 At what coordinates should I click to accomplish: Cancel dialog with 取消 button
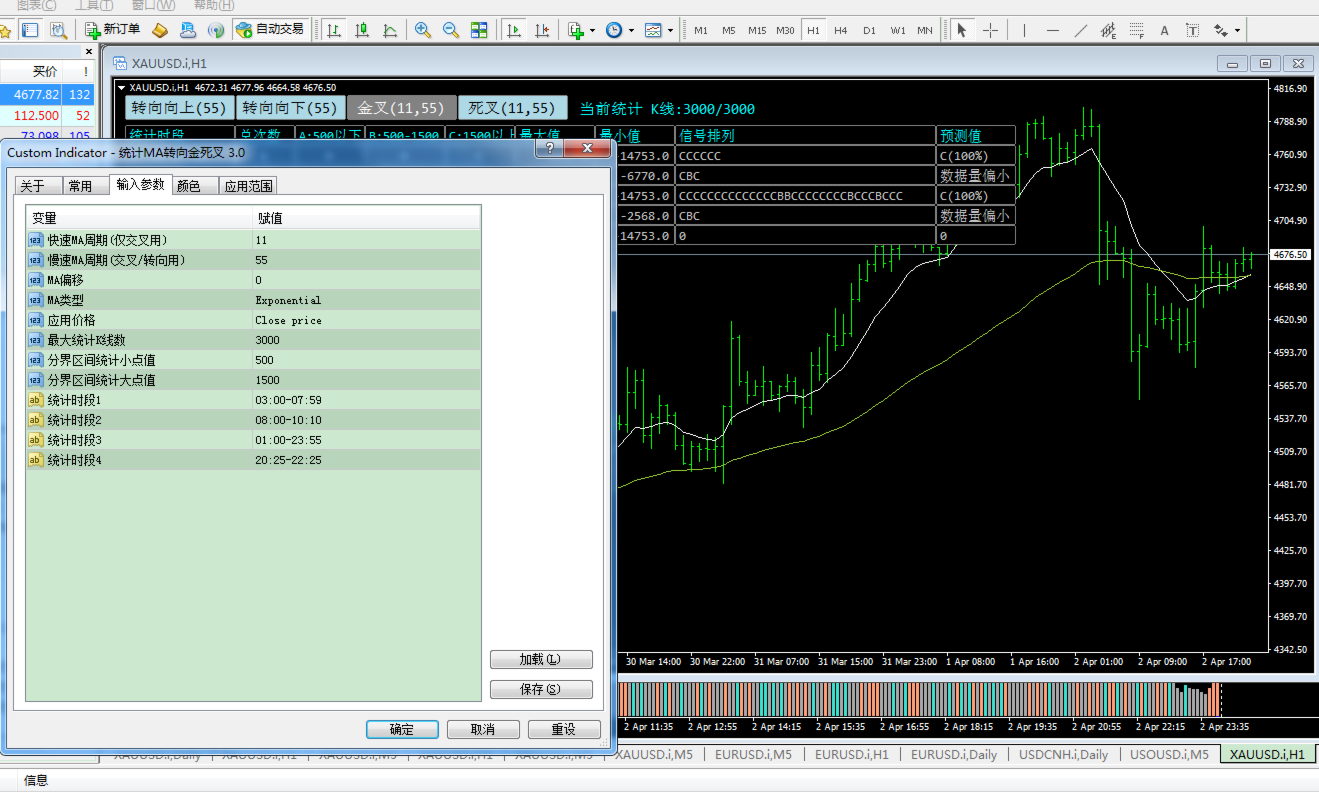click(x=483, y=730)
